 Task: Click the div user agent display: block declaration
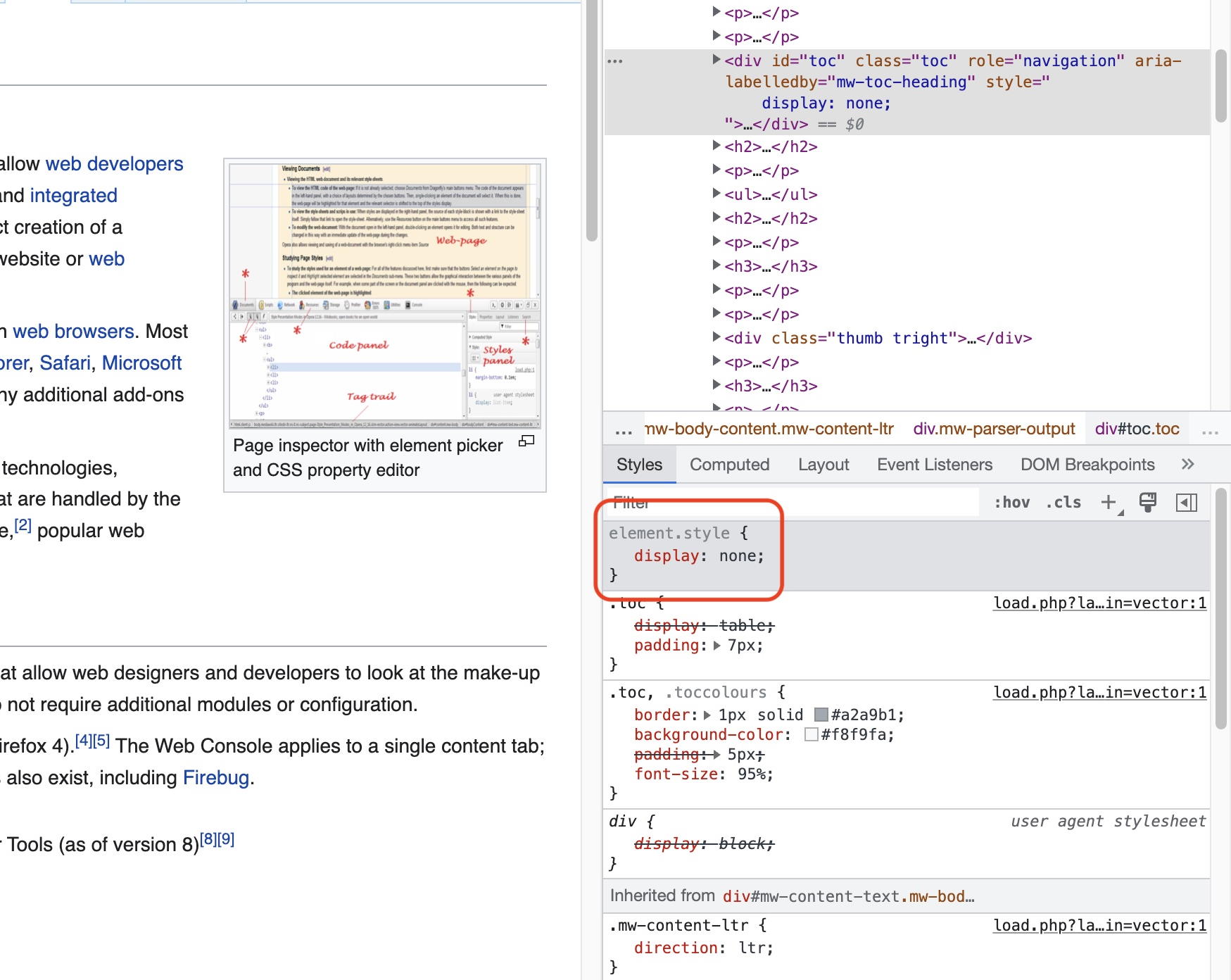tap(704, 843)
